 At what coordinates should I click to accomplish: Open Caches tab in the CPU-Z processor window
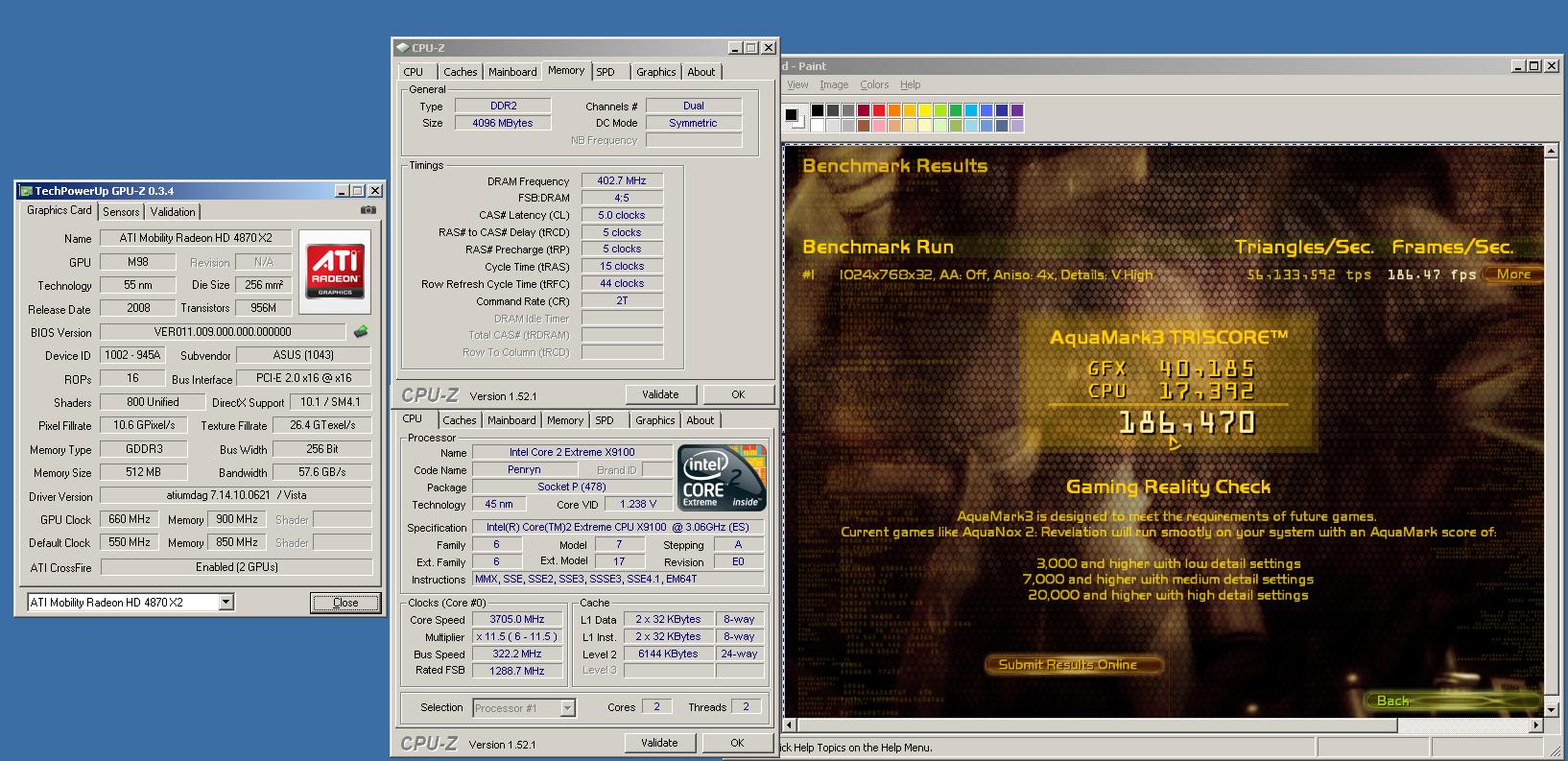[x=459, y=420]
